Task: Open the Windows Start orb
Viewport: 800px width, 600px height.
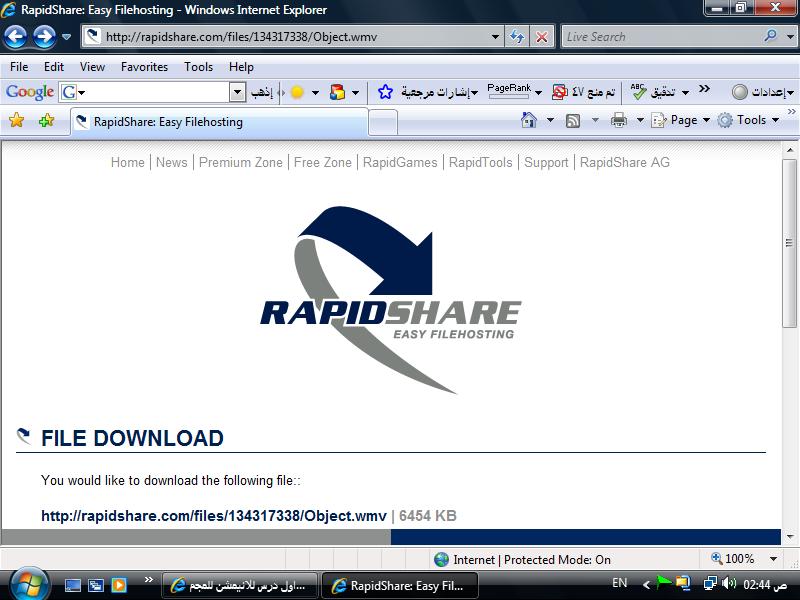Action: point(28,584)
